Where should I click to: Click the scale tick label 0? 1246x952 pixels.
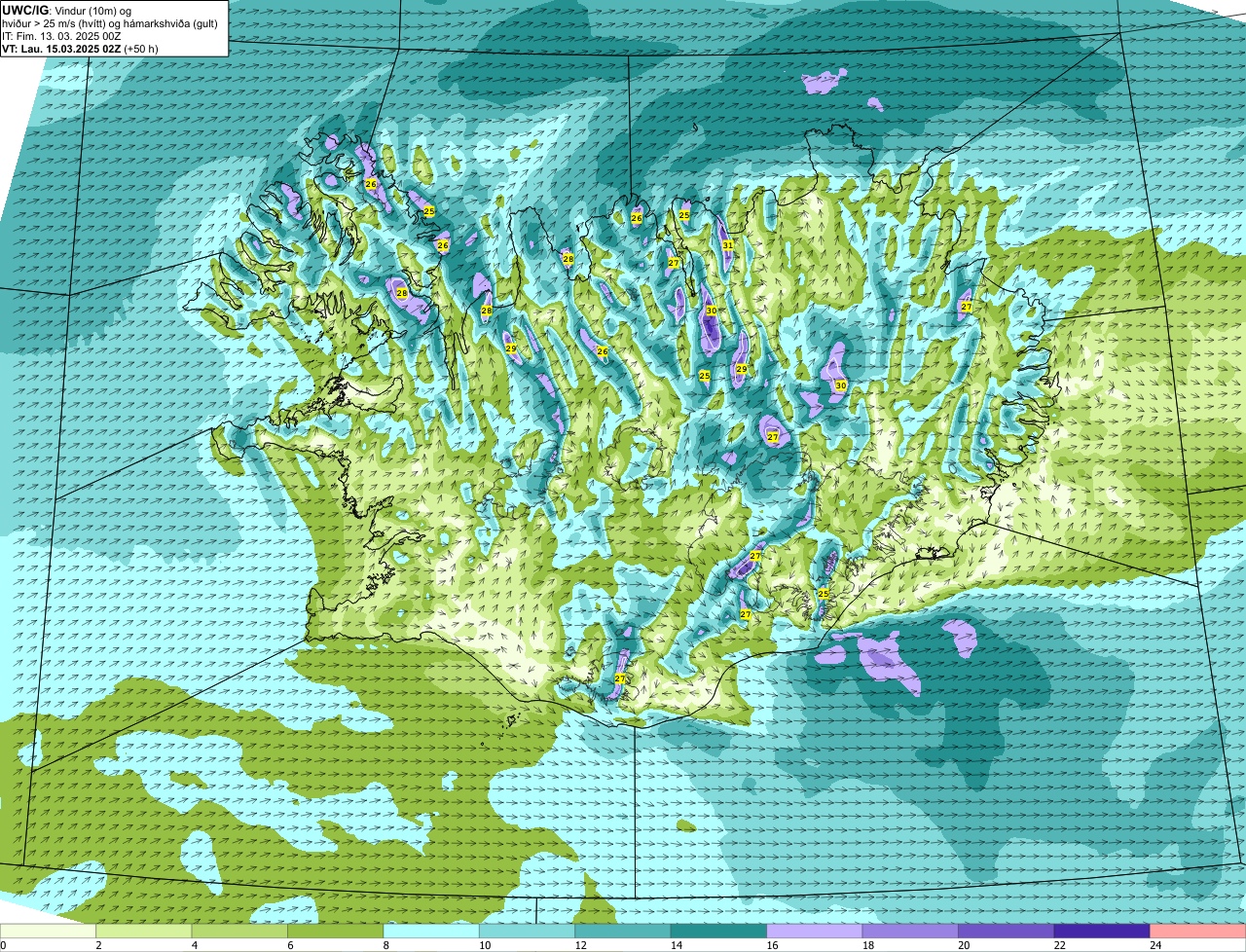pyautogui.click(x=3, y=945)
